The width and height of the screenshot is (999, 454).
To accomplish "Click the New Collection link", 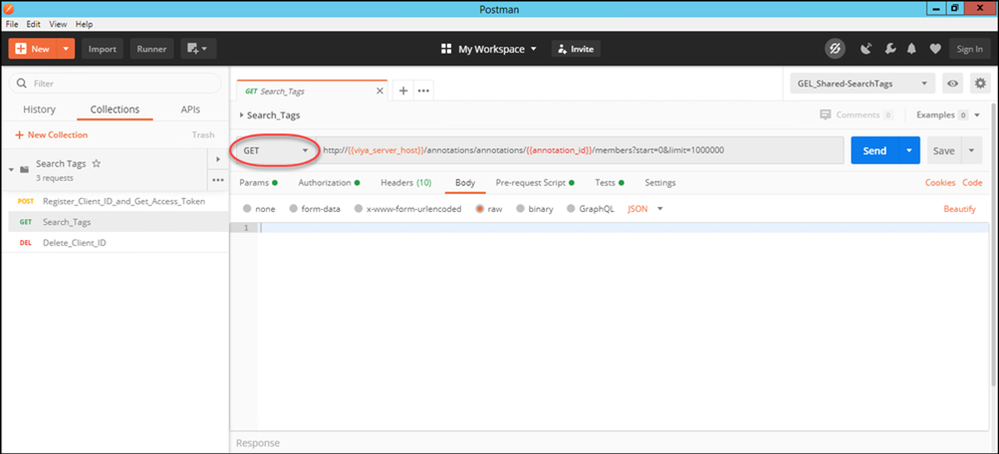I will (51, 135).
